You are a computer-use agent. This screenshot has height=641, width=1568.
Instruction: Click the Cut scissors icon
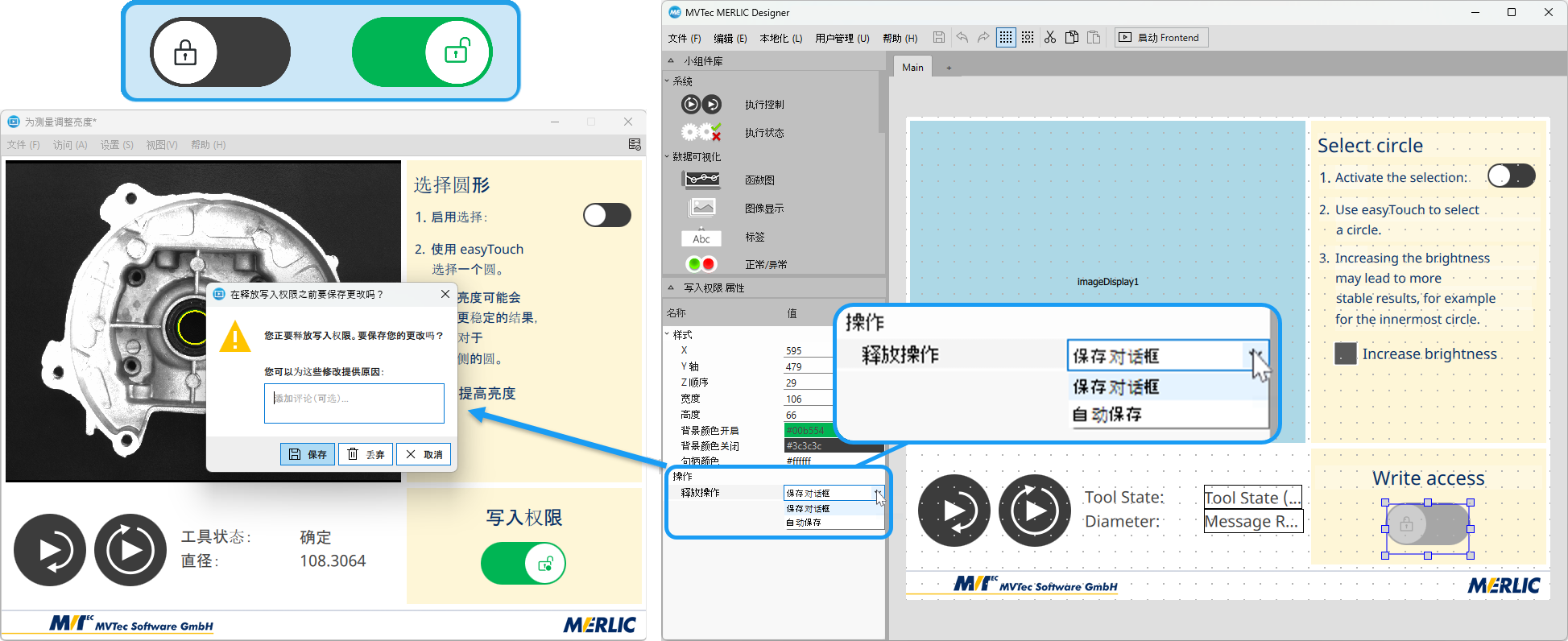[x=1050, y=37]
